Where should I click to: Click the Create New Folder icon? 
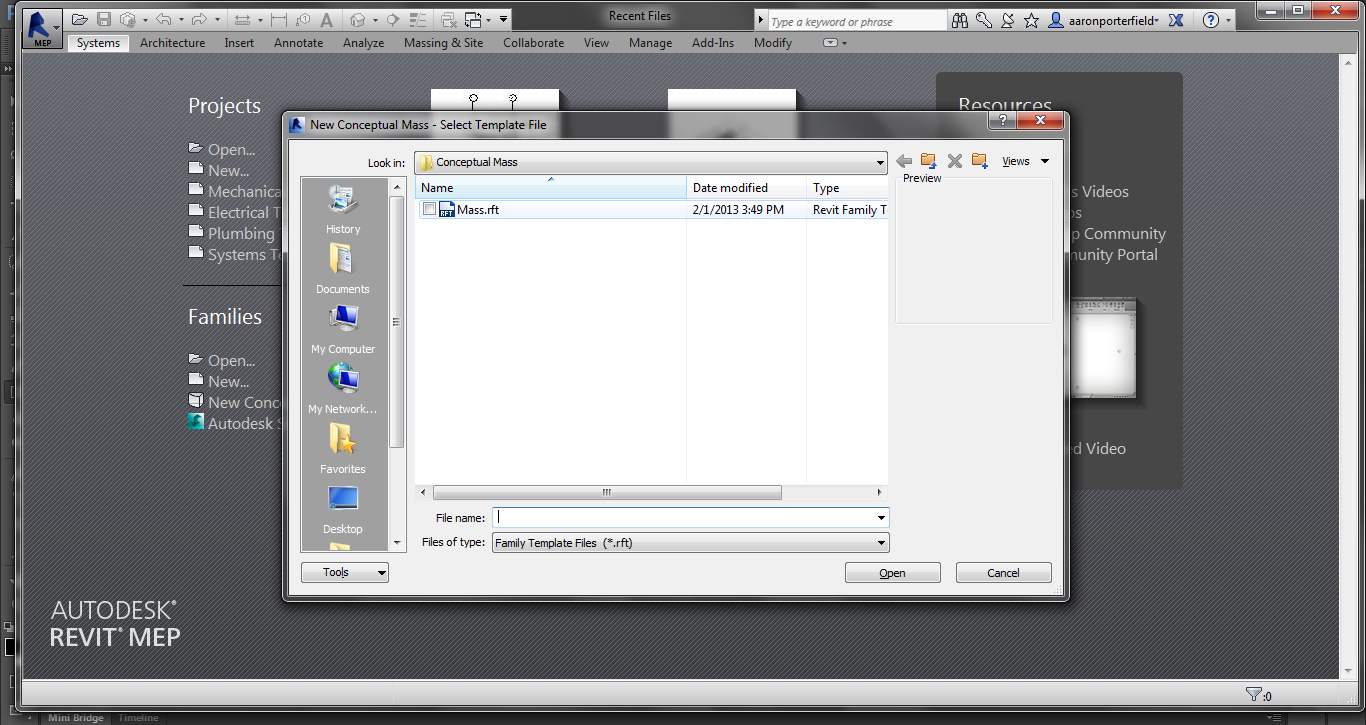980,161
